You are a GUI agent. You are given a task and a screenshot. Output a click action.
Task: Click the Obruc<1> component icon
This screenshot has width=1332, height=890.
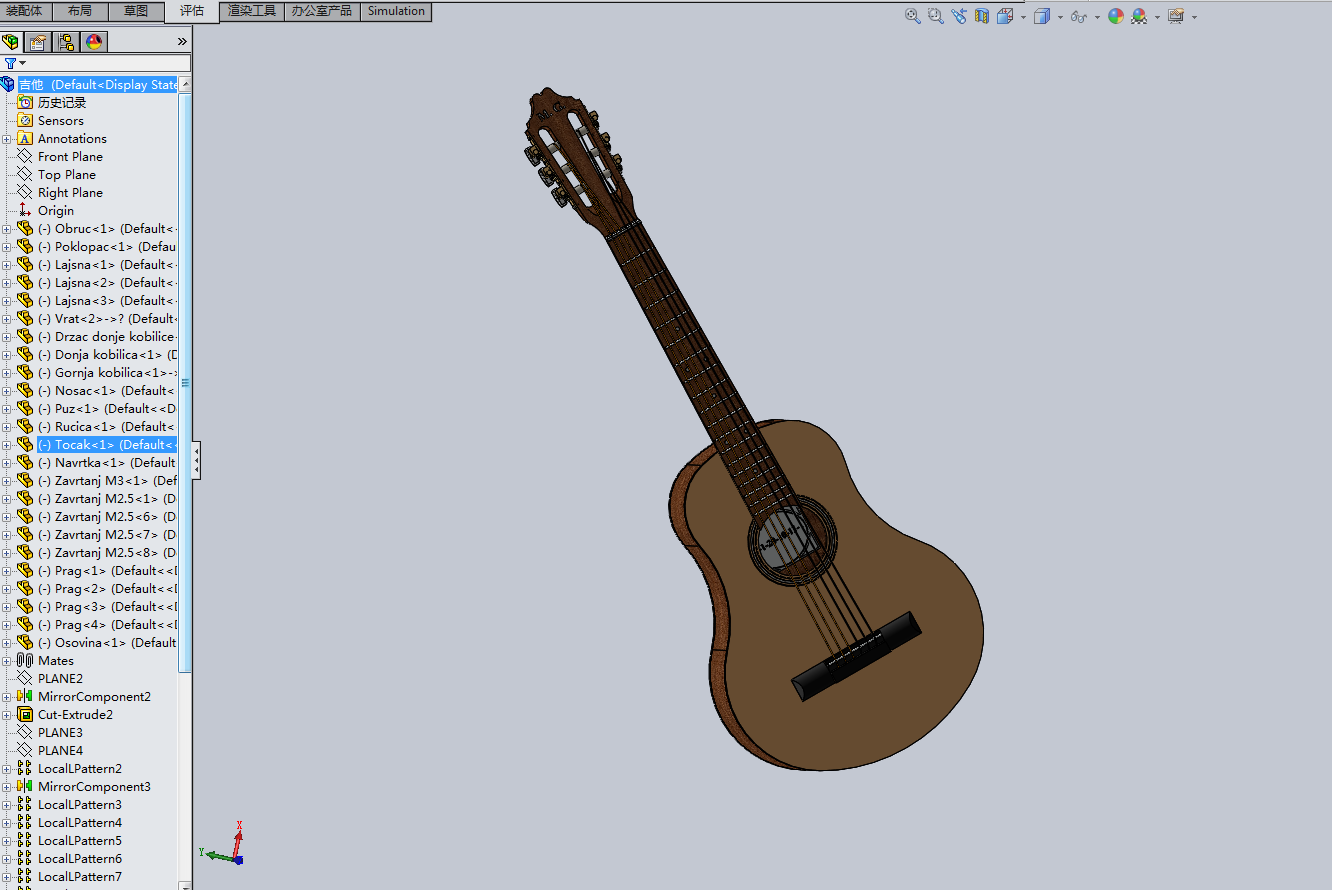click(25, 229)
